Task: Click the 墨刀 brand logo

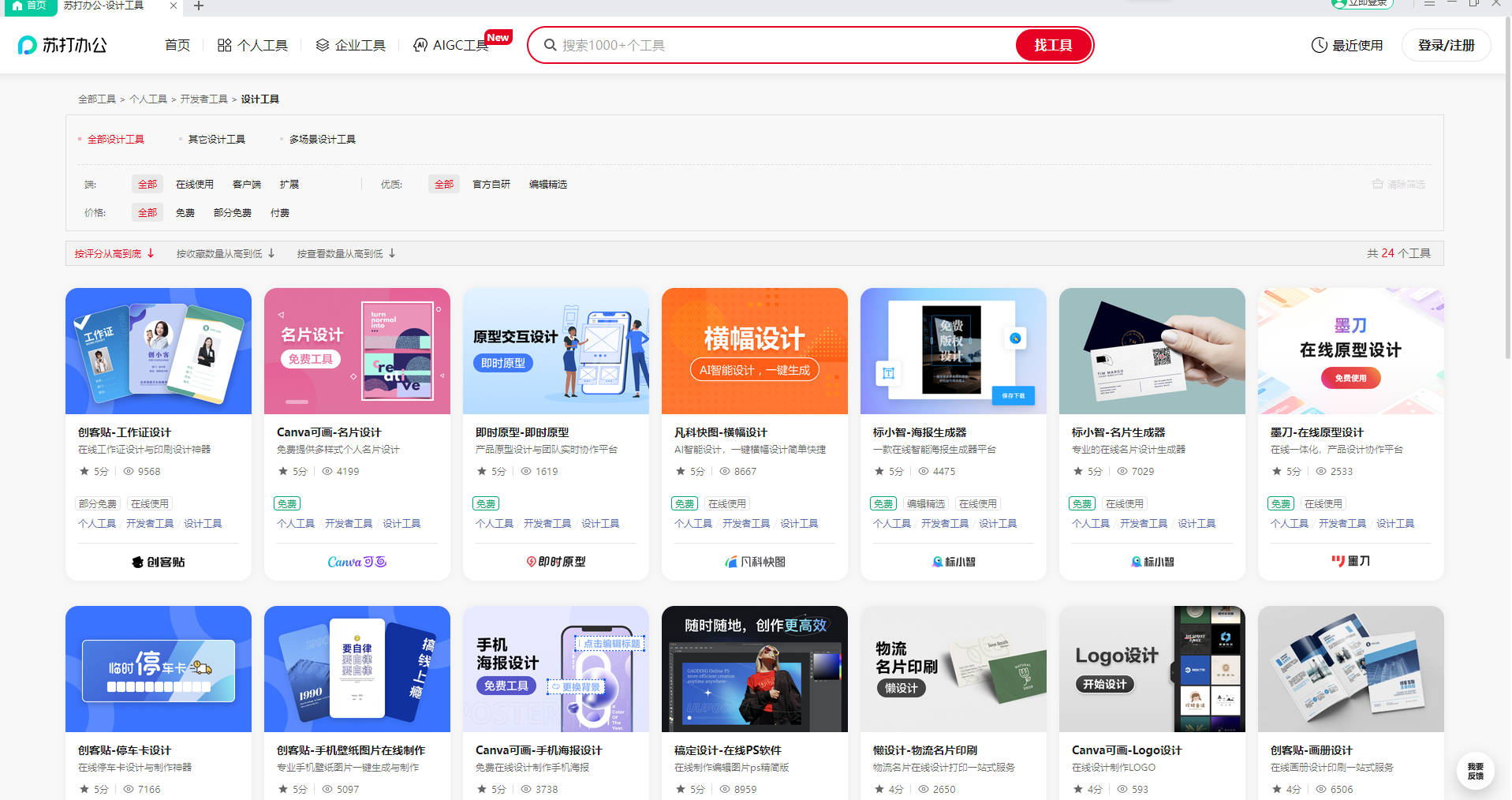Action: pyautogui.click(x=1351, y=561)
